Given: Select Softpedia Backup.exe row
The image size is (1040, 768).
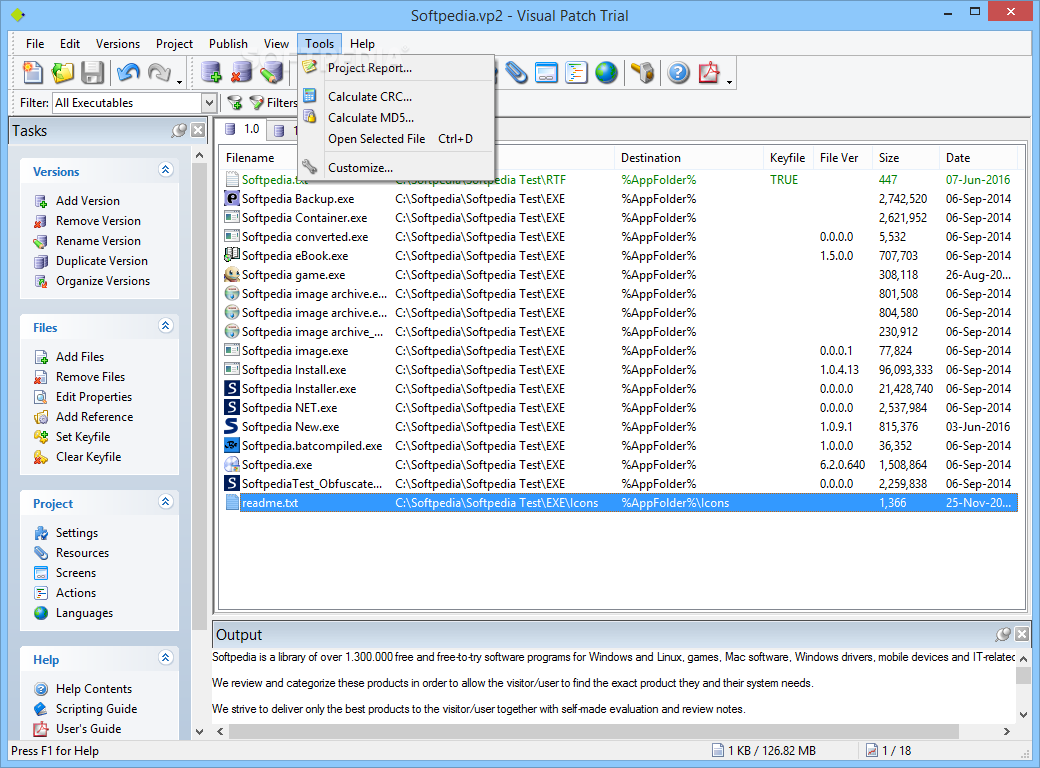Looking at the screenshot, I should [621, 199].
